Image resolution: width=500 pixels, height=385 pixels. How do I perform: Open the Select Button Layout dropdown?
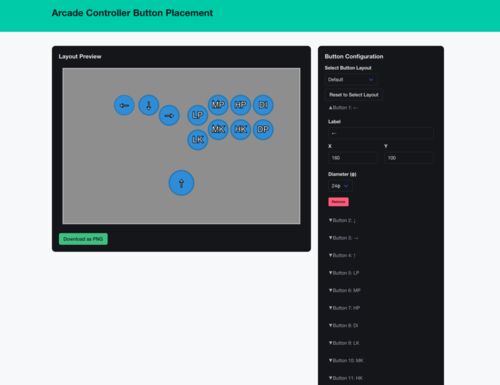(x=351, y=79)
